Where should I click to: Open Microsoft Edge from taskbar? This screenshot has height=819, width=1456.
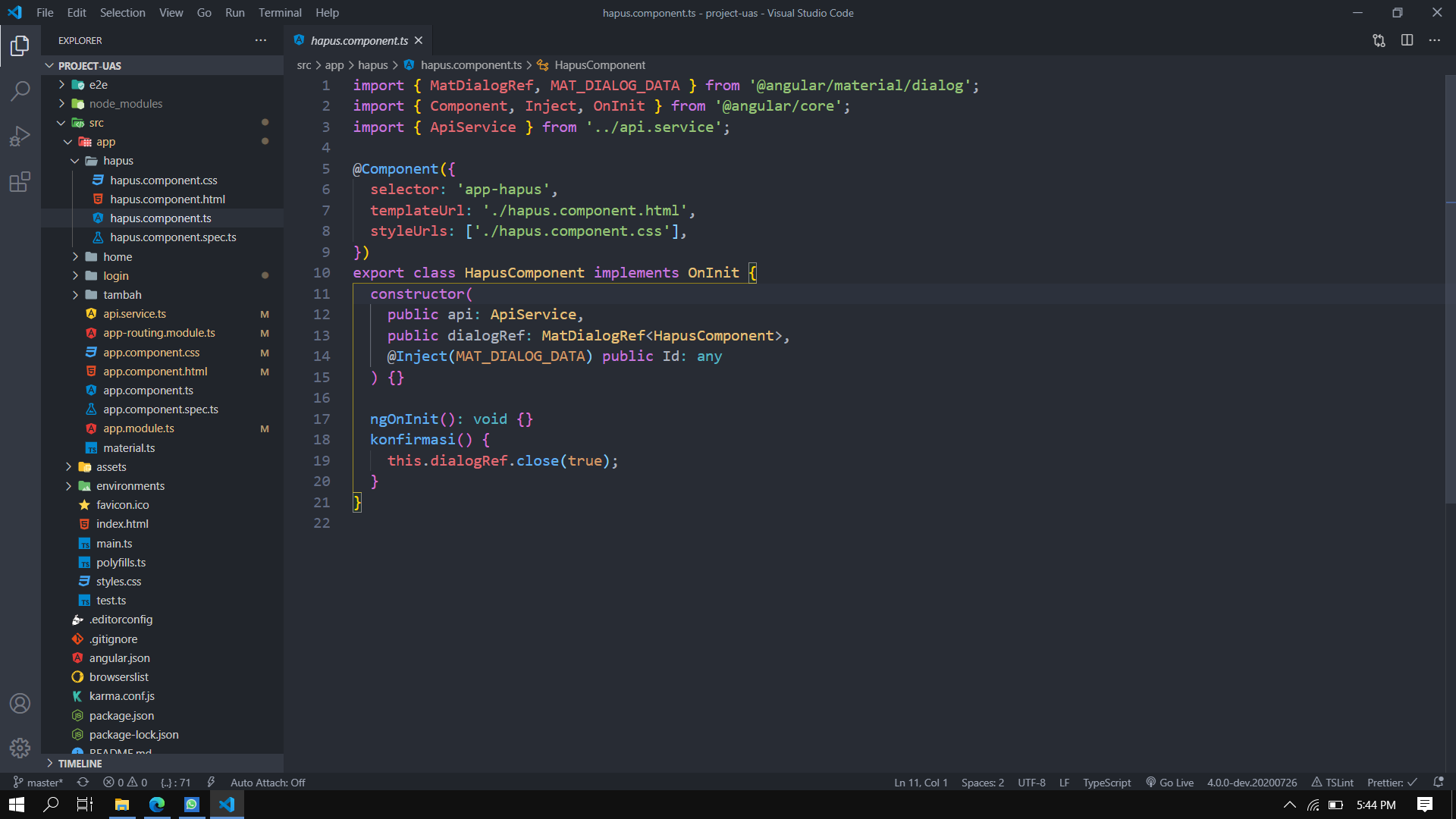157,805
